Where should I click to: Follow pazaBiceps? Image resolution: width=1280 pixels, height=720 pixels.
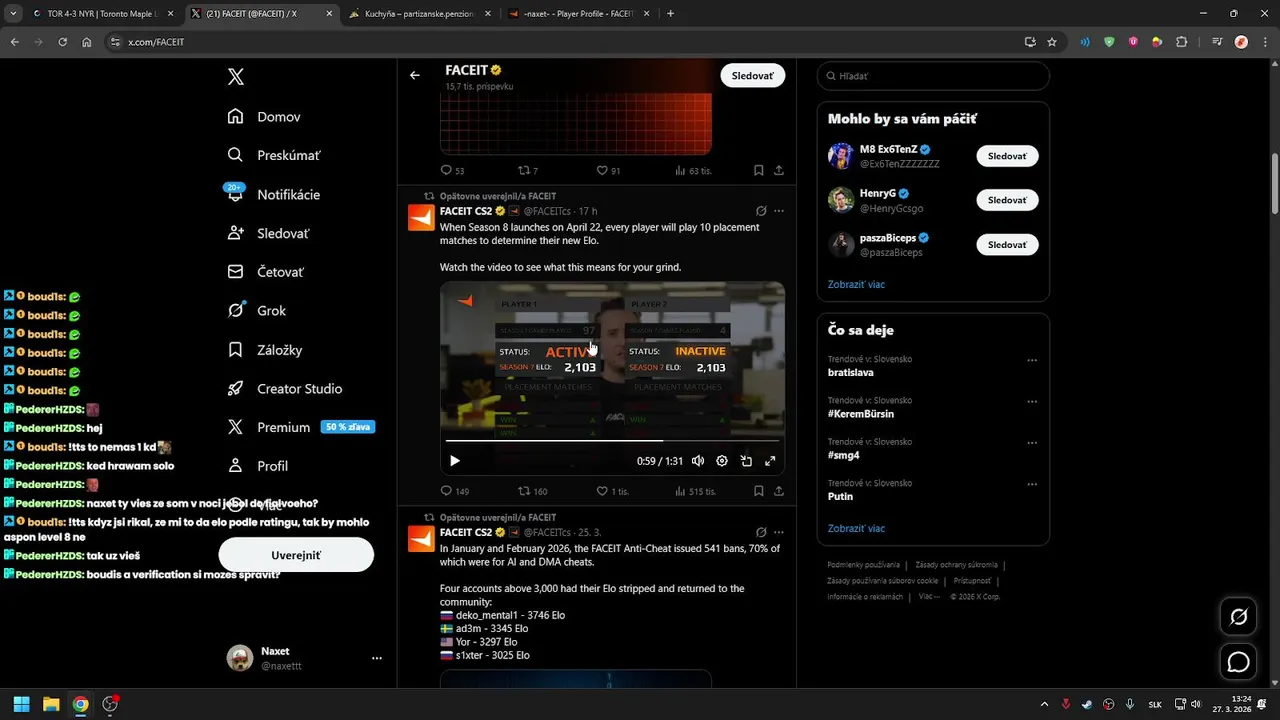pyautogui.click(x=1007, y=244)
